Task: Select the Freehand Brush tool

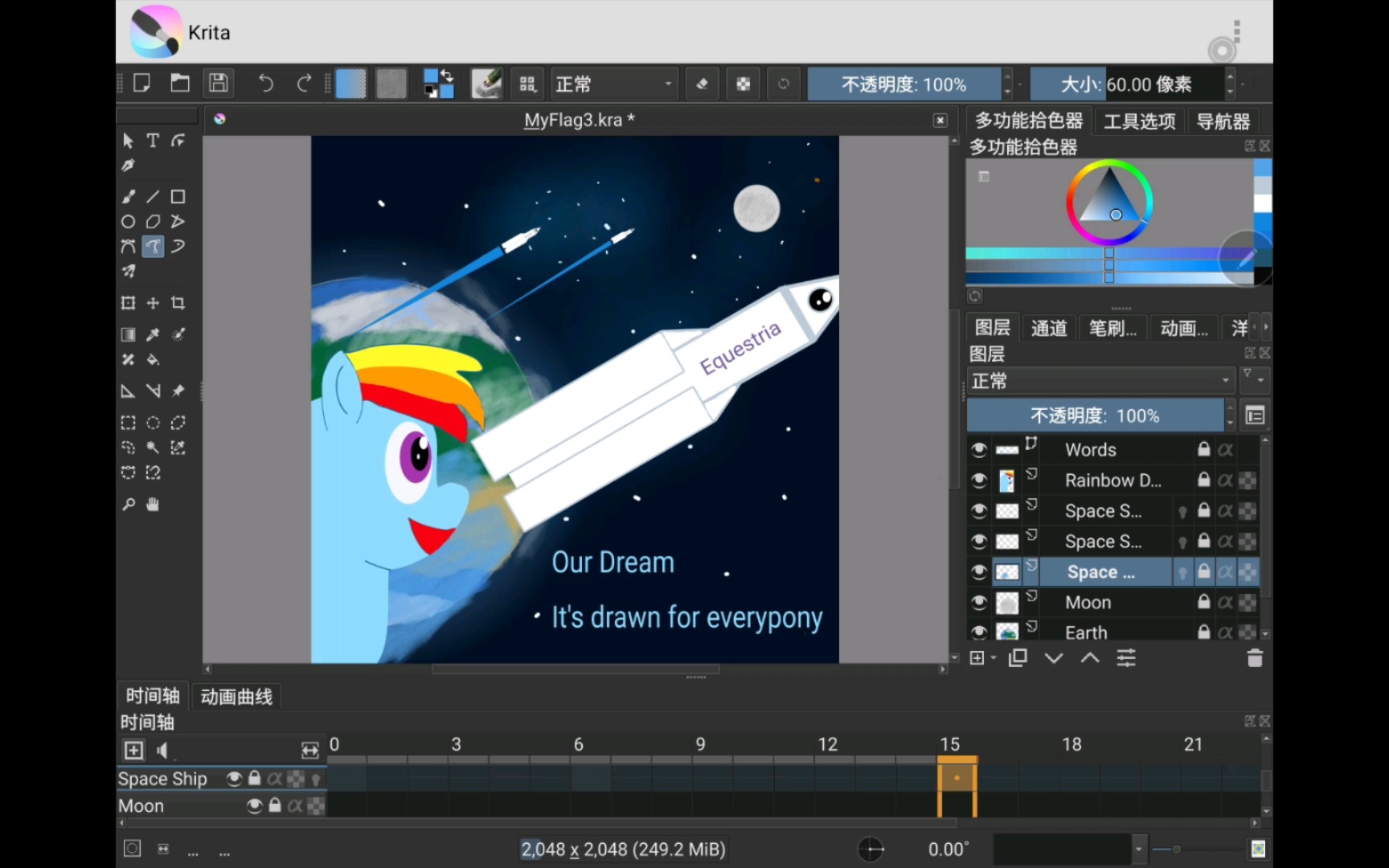Action: [x=128, y=197]
